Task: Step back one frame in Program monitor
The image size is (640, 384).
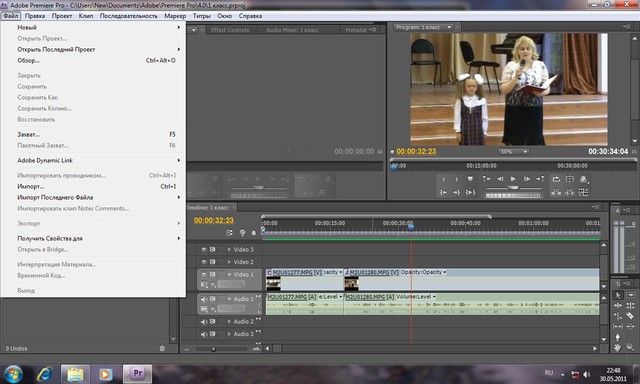Action: click(x=500, y=179)
